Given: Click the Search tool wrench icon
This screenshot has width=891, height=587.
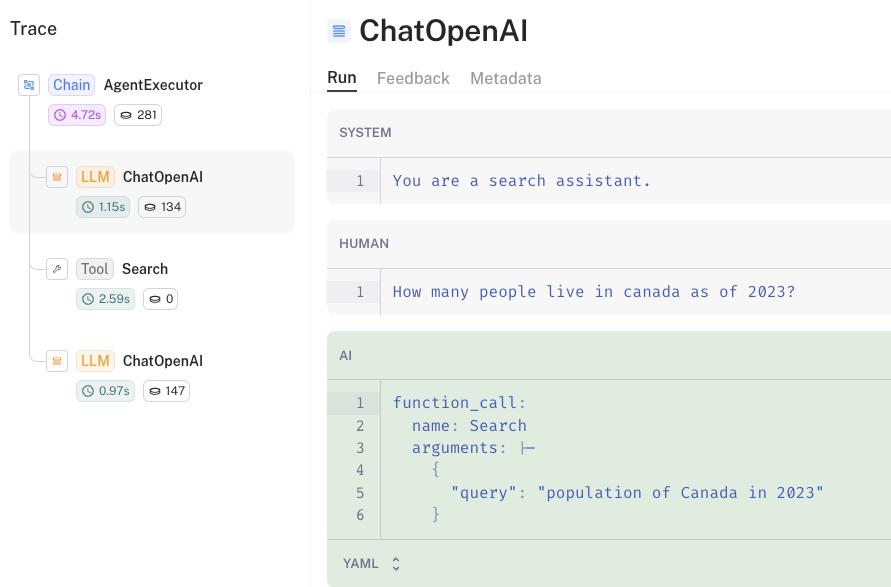Looking at the screenshot, I should point(57,269).
